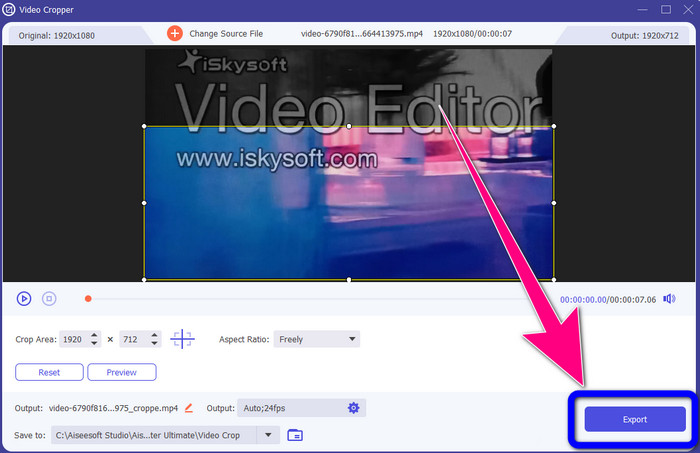Click the orange plus Change Source File icon

pyautogui.click(x=175, y=33)
